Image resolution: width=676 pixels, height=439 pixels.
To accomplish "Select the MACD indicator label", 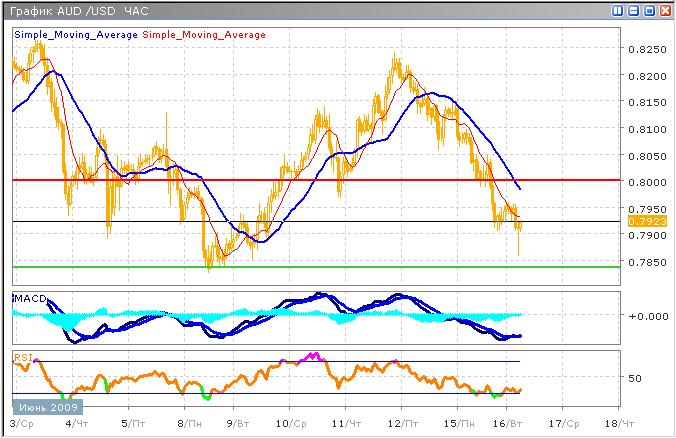I will pos(27,299).
